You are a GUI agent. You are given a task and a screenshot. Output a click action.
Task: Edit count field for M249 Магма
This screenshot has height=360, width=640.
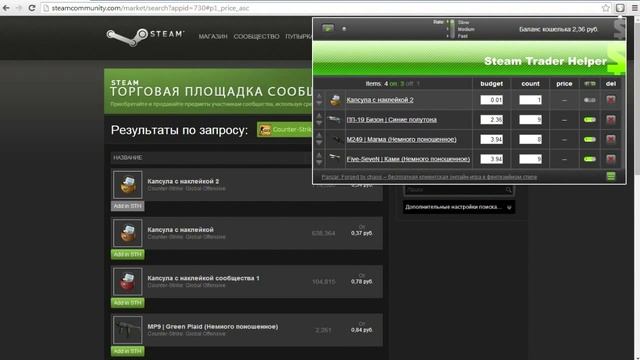point(530,139)
